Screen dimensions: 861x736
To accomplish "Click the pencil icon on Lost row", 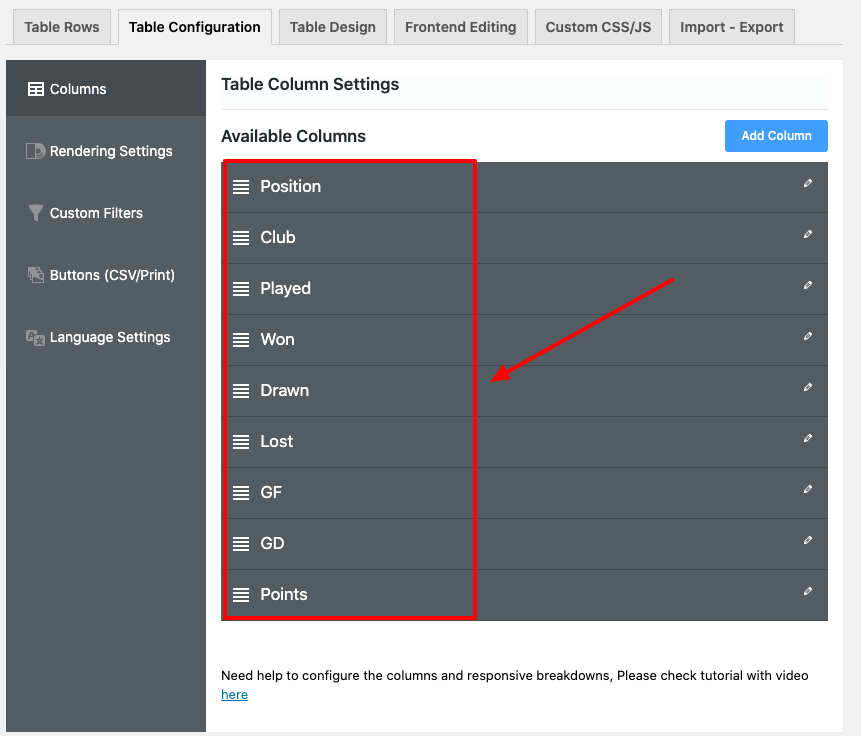I will (808, 439).
